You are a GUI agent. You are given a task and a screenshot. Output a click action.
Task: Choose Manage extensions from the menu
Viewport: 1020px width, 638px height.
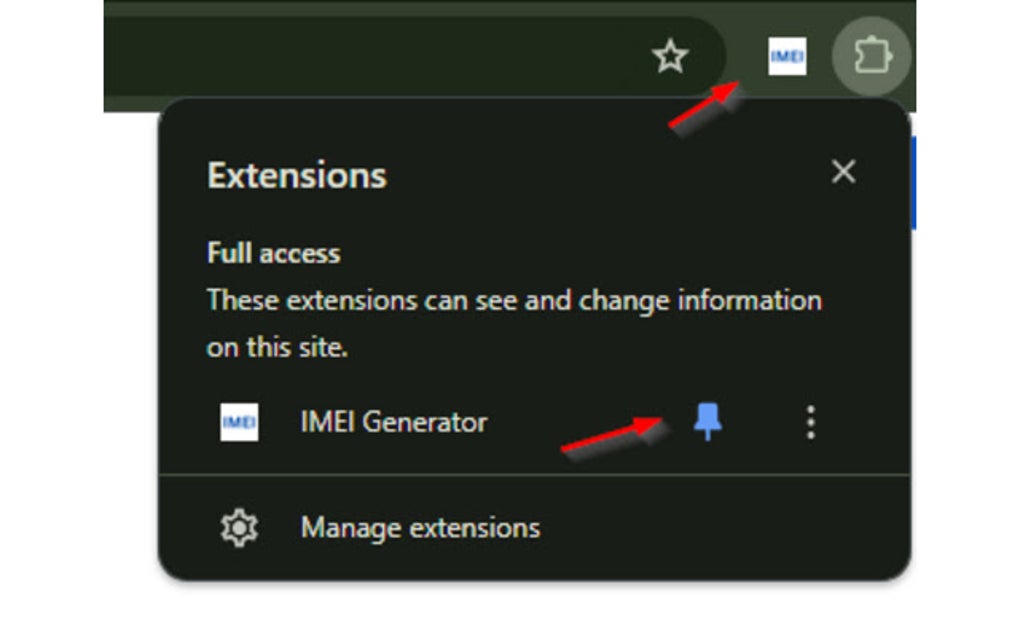coord(418,527)
